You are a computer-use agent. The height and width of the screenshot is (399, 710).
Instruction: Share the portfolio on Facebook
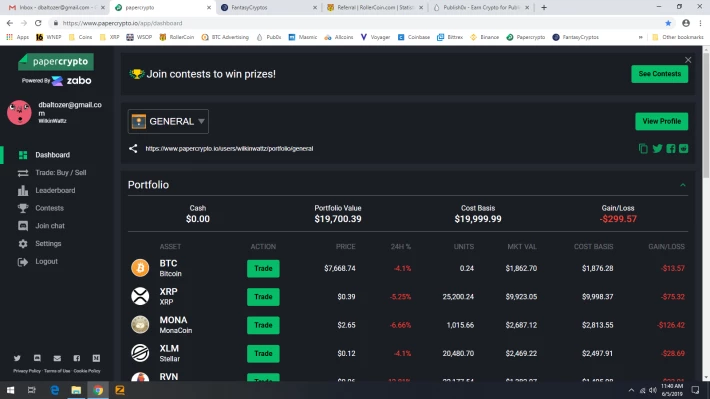(671, 149)
